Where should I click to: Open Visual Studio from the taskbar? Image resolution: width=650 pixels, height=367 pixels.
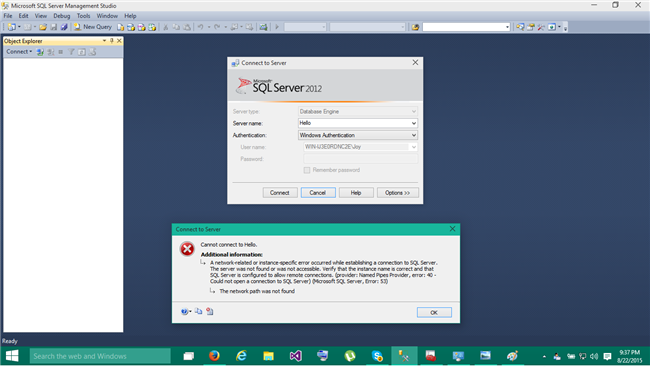296,356
